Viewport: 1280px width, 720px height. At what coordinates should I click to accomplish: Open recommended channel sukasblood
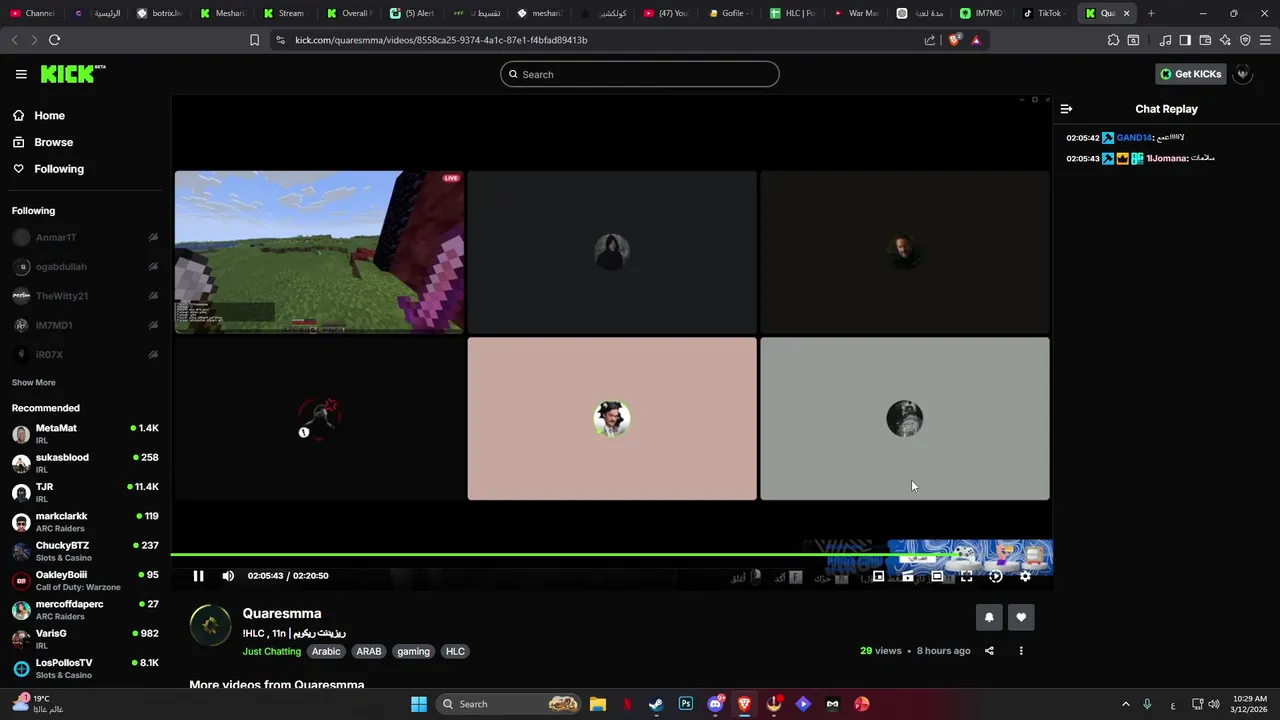[x=85, y=463]
